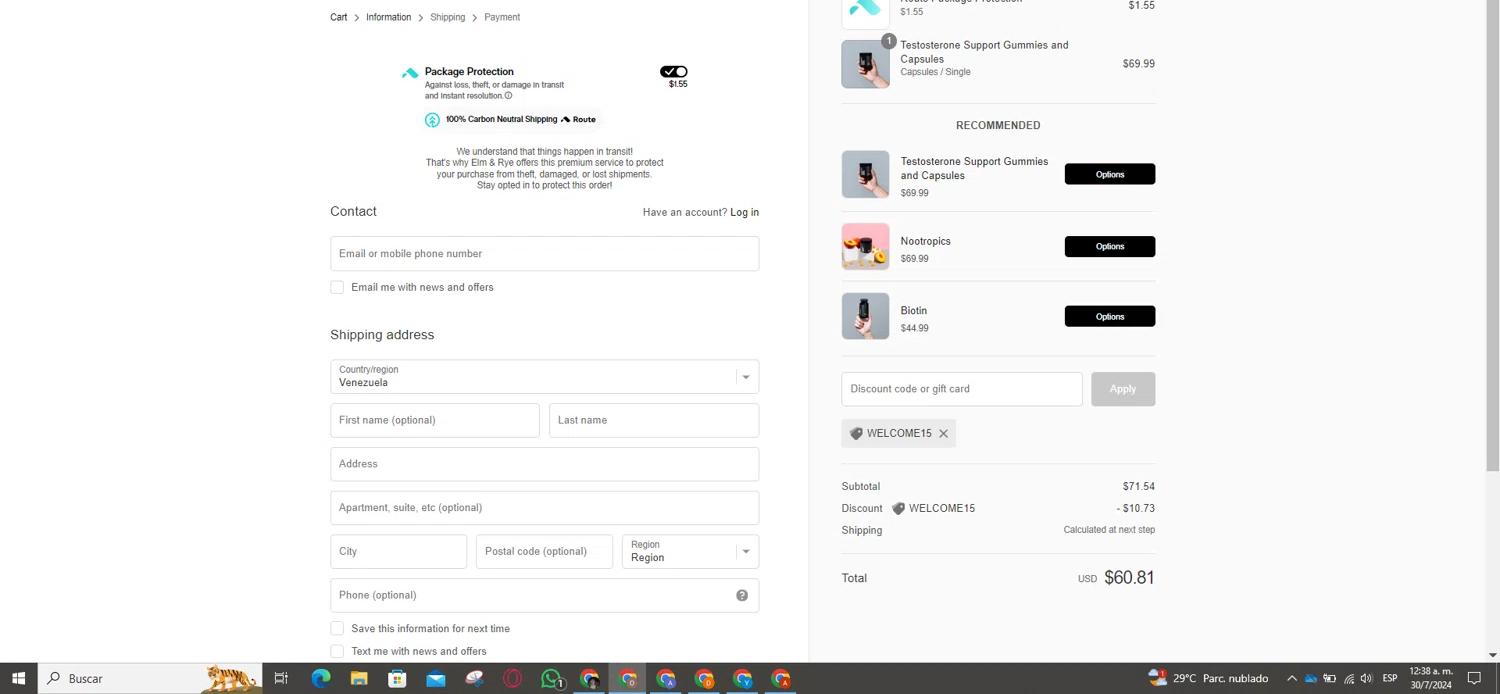Open Wi-Fi network tray icon
1500x694 pixels.
[x=1348, y=678]
